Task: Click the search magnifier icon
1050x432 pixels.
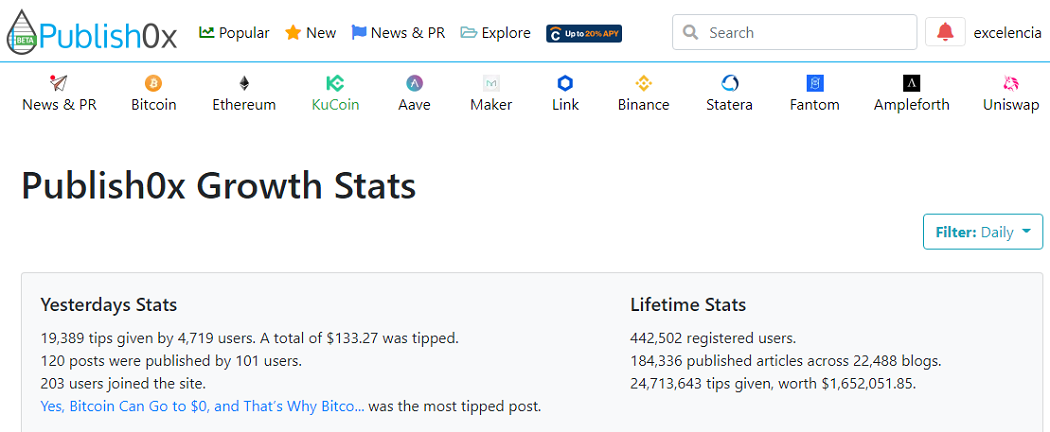Action: (x=690, y=32)
